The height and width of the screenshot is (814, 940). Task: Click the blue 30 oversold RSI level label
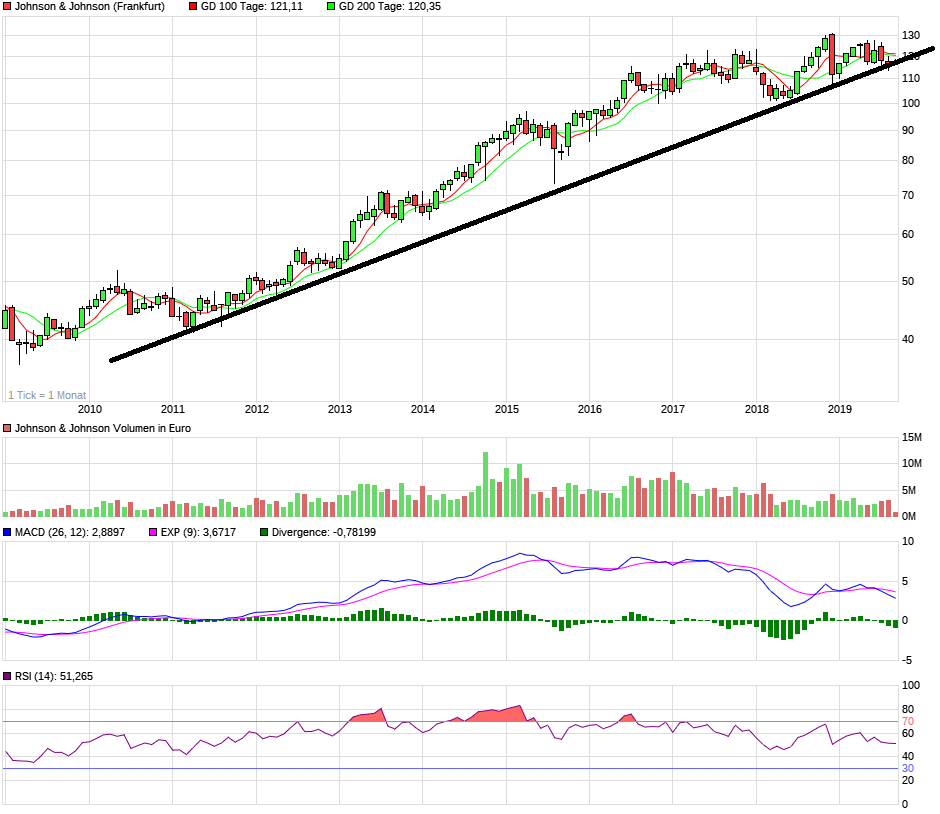click(x=908, y=768)
